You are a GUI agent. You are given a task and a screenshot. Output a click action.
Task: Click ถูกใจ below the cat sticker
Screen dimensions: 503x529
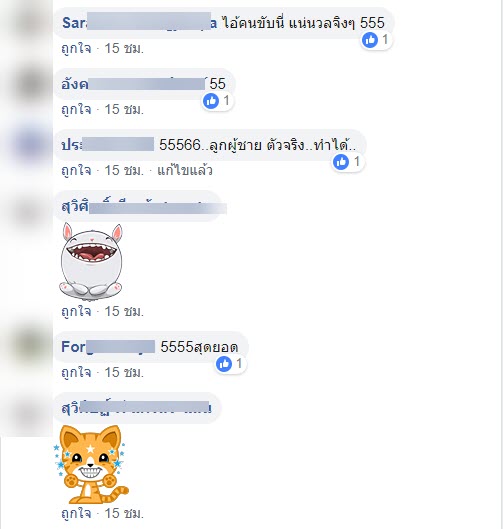click(76, 513)
